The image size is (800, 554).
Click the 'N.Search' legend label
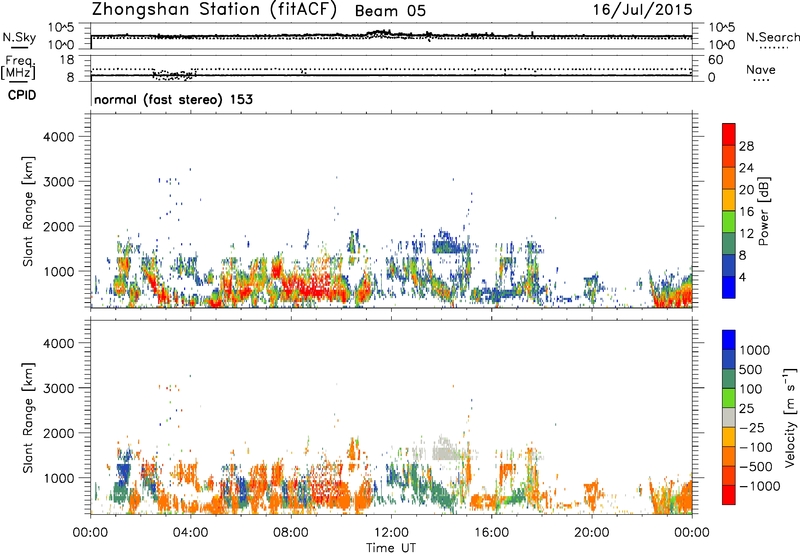click(773, 37)
